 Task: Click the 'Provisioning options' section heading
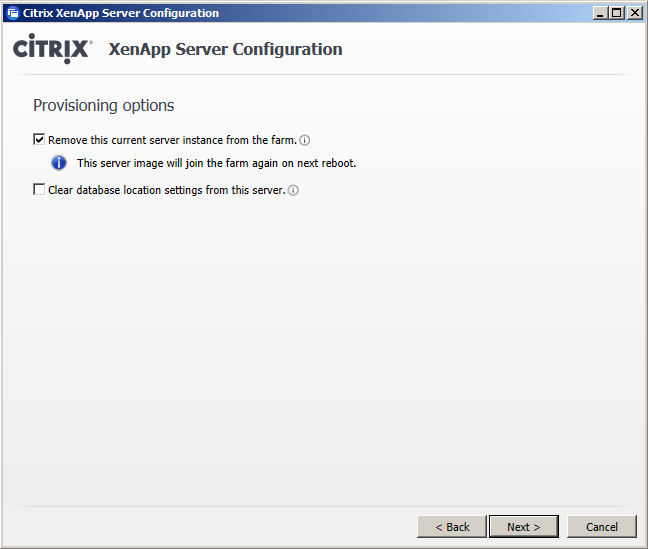coord(103,106)
